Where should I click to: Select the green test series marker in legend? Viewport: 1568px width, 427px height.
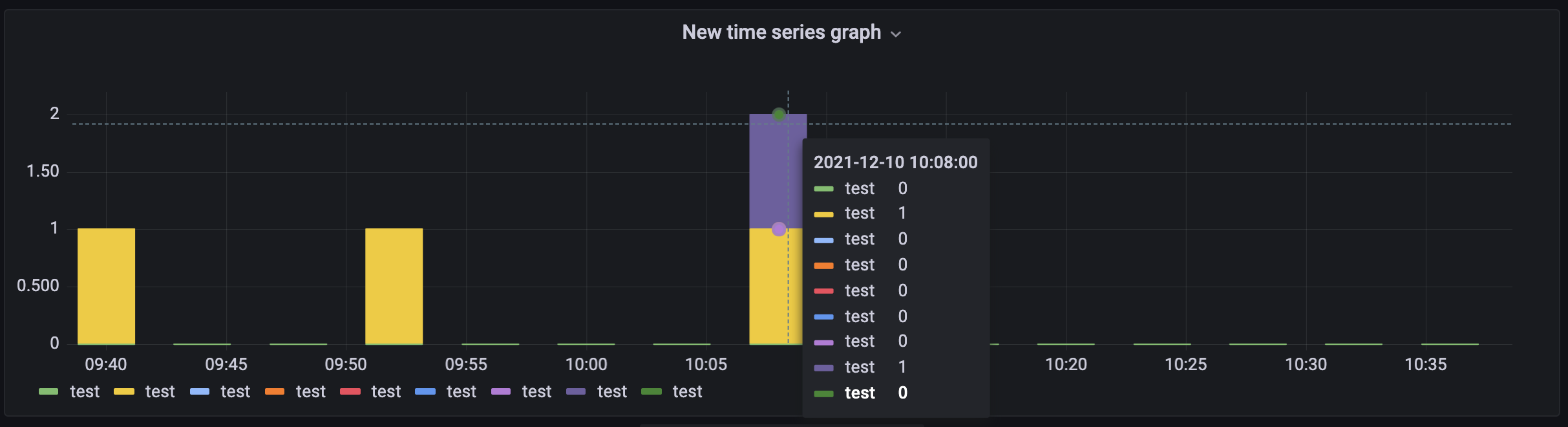click(49, 391)
